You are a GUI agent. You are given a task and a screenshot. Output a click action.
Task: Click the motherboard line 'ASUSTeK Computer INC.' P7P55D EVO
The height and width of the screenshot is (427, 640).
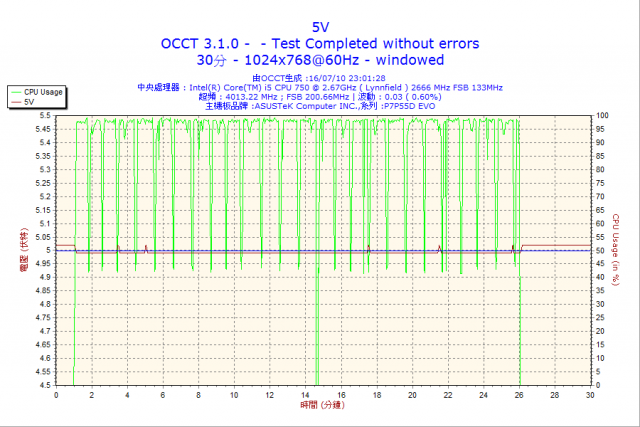(320, 106)
